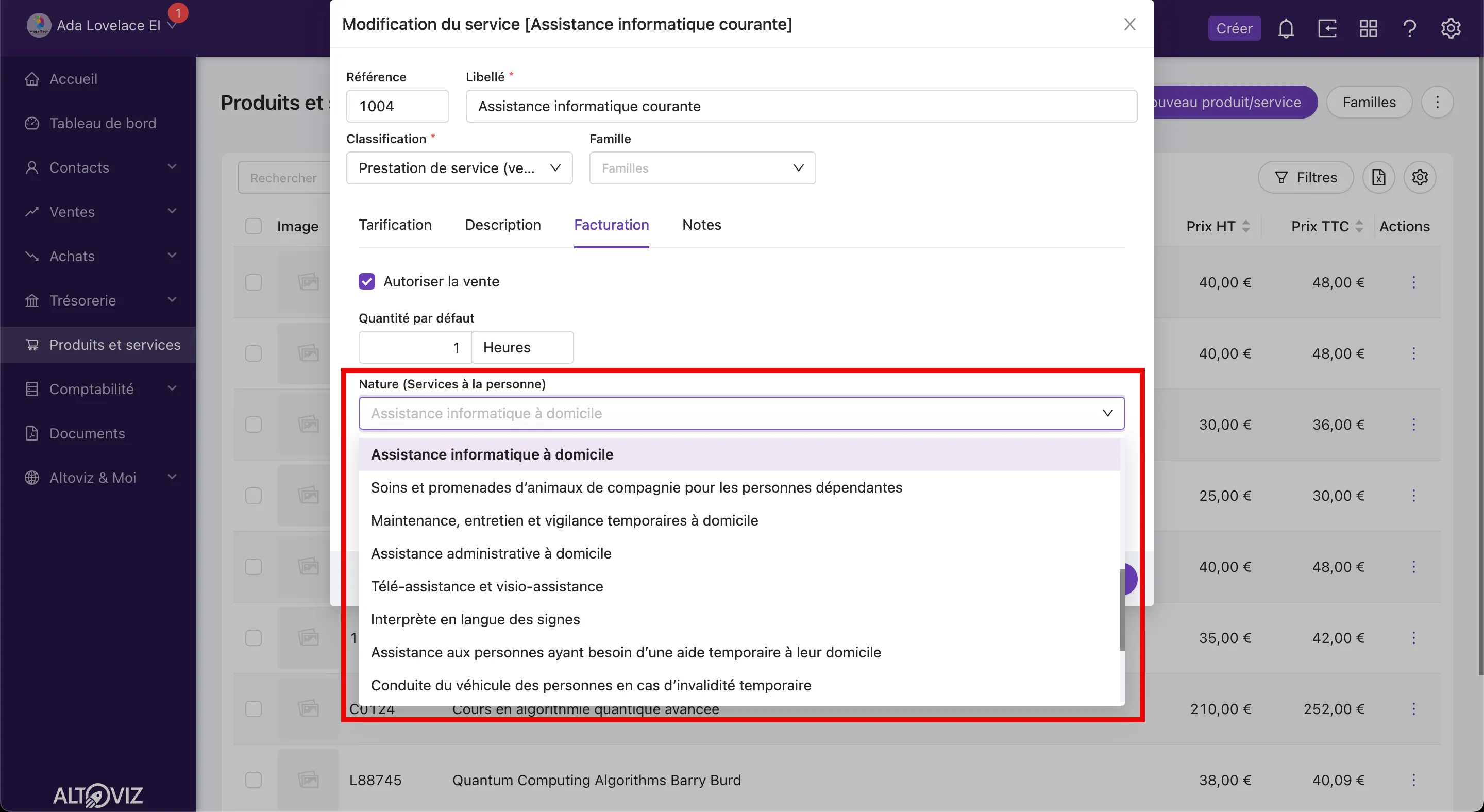
Task: Click the Heures unit field
Action: click(x=522, y=347)
